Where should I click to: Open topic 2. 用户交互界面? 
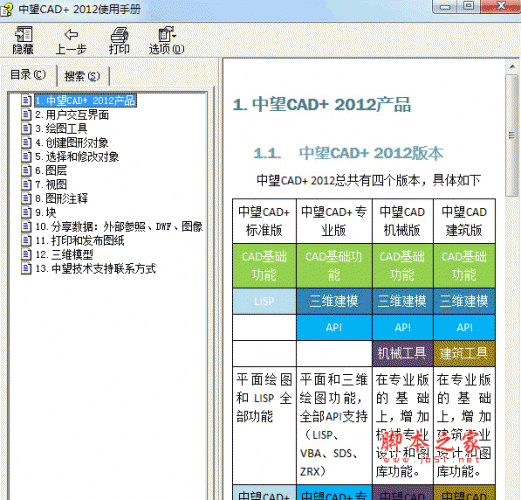72,115
